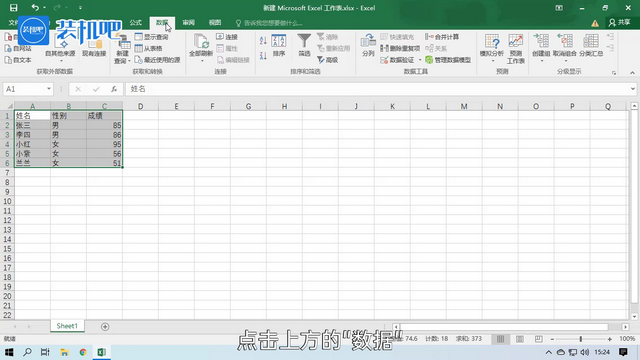
Task: Open the 数据验证 dropdown arrow
Action: point(420,60)
